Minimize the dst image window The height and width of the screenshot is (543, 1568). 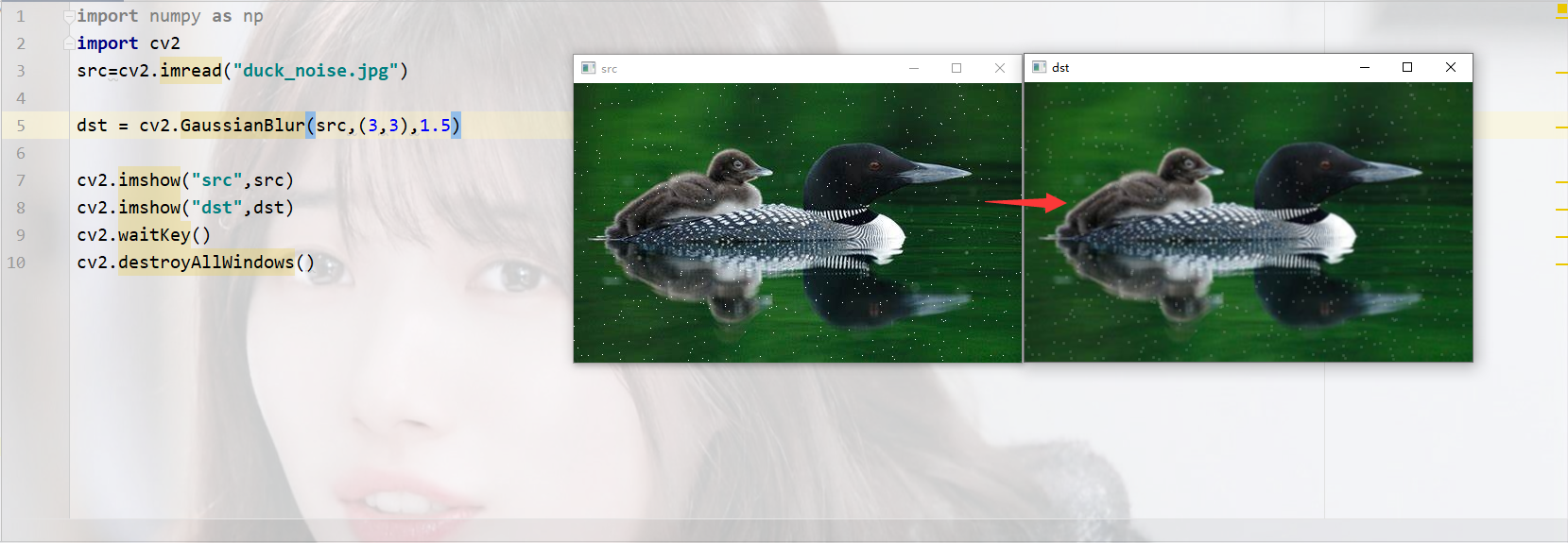tap(1365, 67)
